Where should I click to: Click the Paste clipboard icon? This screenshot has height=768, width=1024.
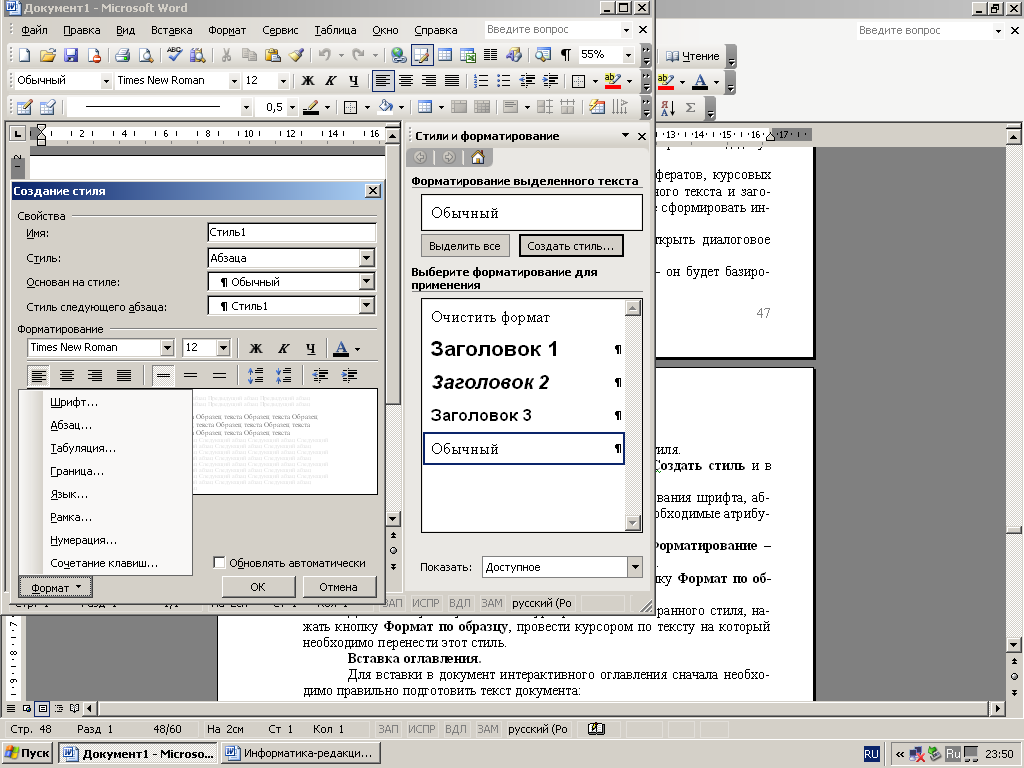pyautogui.click(x=272, y=56)
